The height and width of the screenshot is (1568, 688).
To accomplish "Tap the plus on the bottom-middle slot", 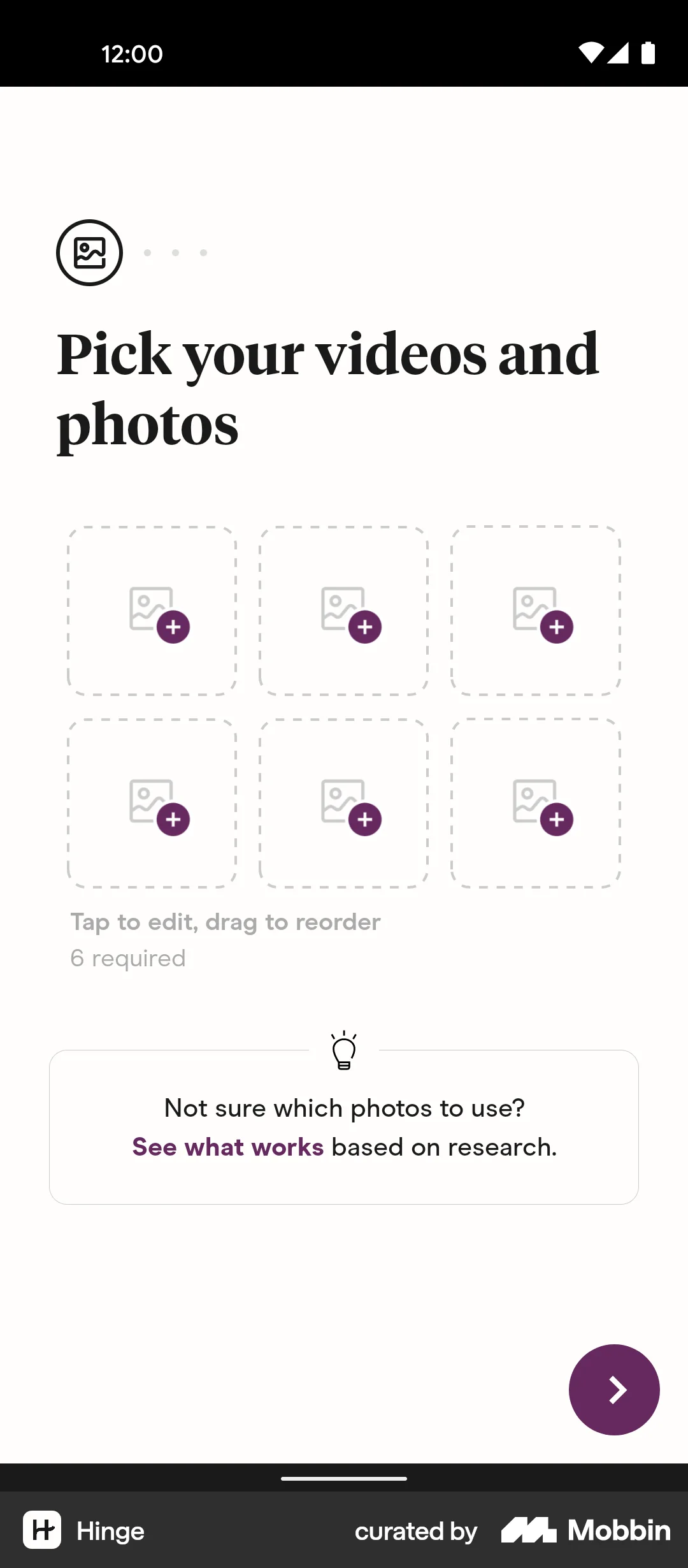I will [365, 819].
